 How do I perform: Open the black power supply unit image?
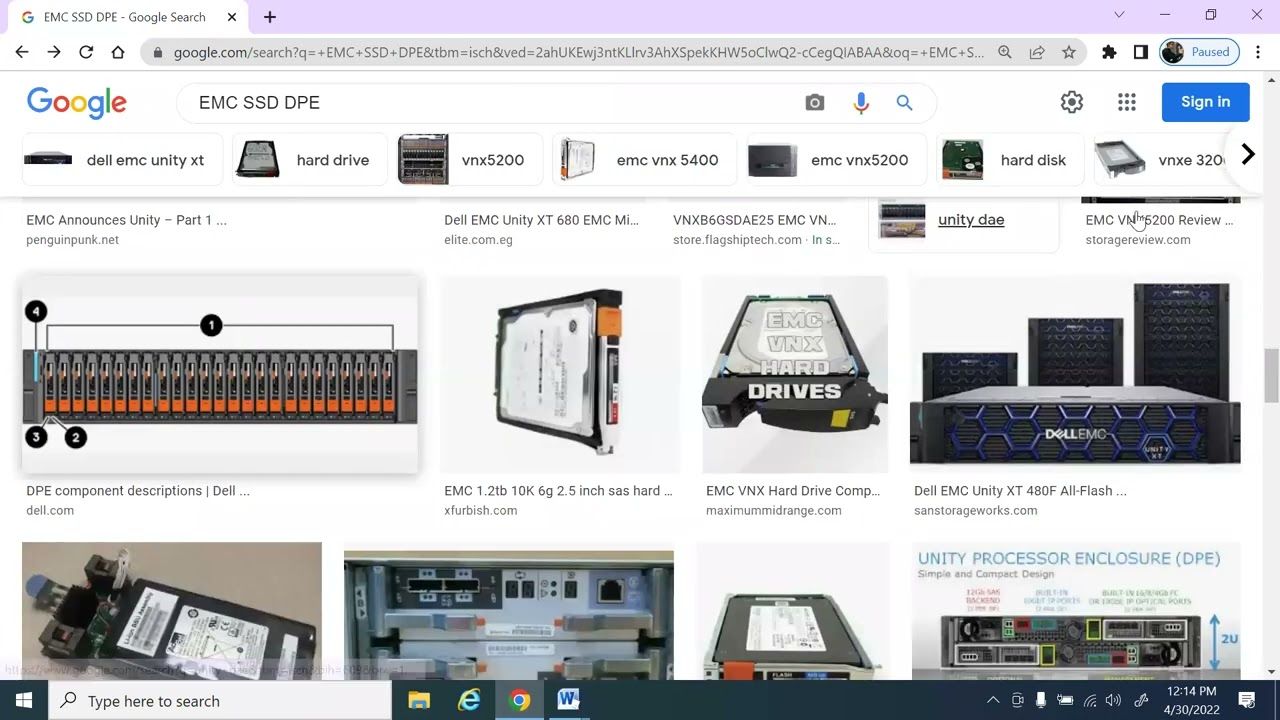172,611
